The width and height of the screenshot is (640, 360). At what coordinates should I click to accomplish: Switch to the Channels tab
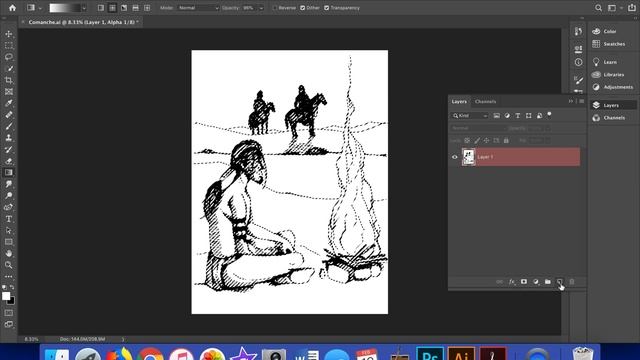(x=485, y=102)
